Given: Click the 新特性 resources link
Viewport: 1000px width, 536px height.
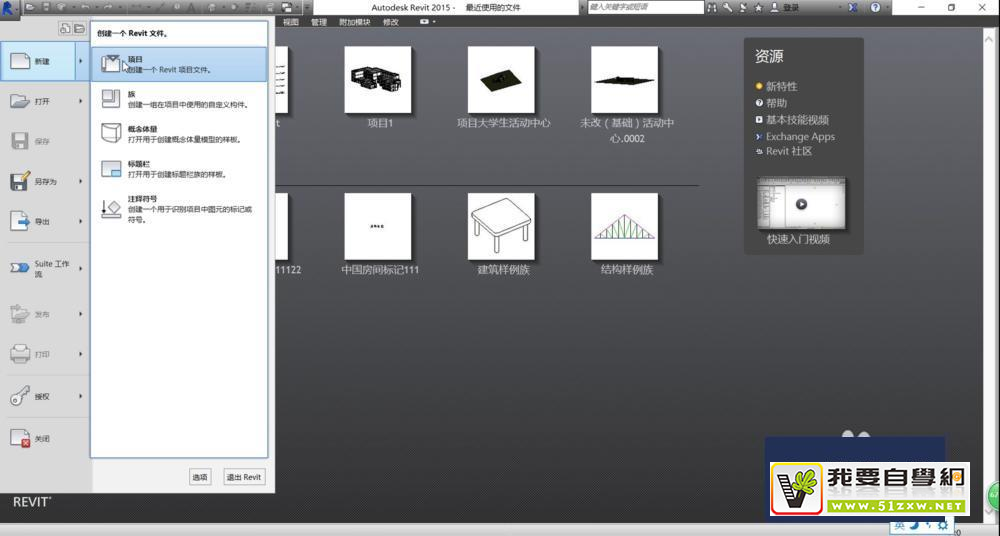Looking at the screenshot, I should tap(781, 86).
